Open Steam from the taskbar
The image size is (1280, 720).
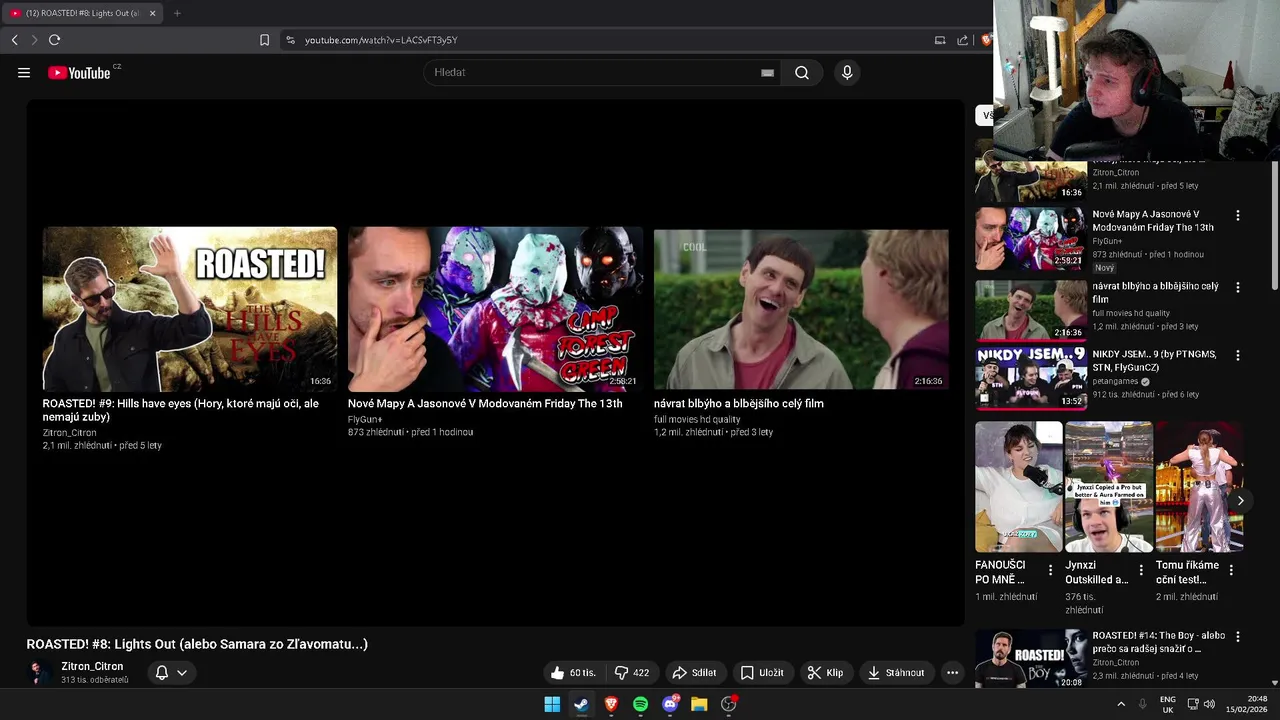(581, 704)
